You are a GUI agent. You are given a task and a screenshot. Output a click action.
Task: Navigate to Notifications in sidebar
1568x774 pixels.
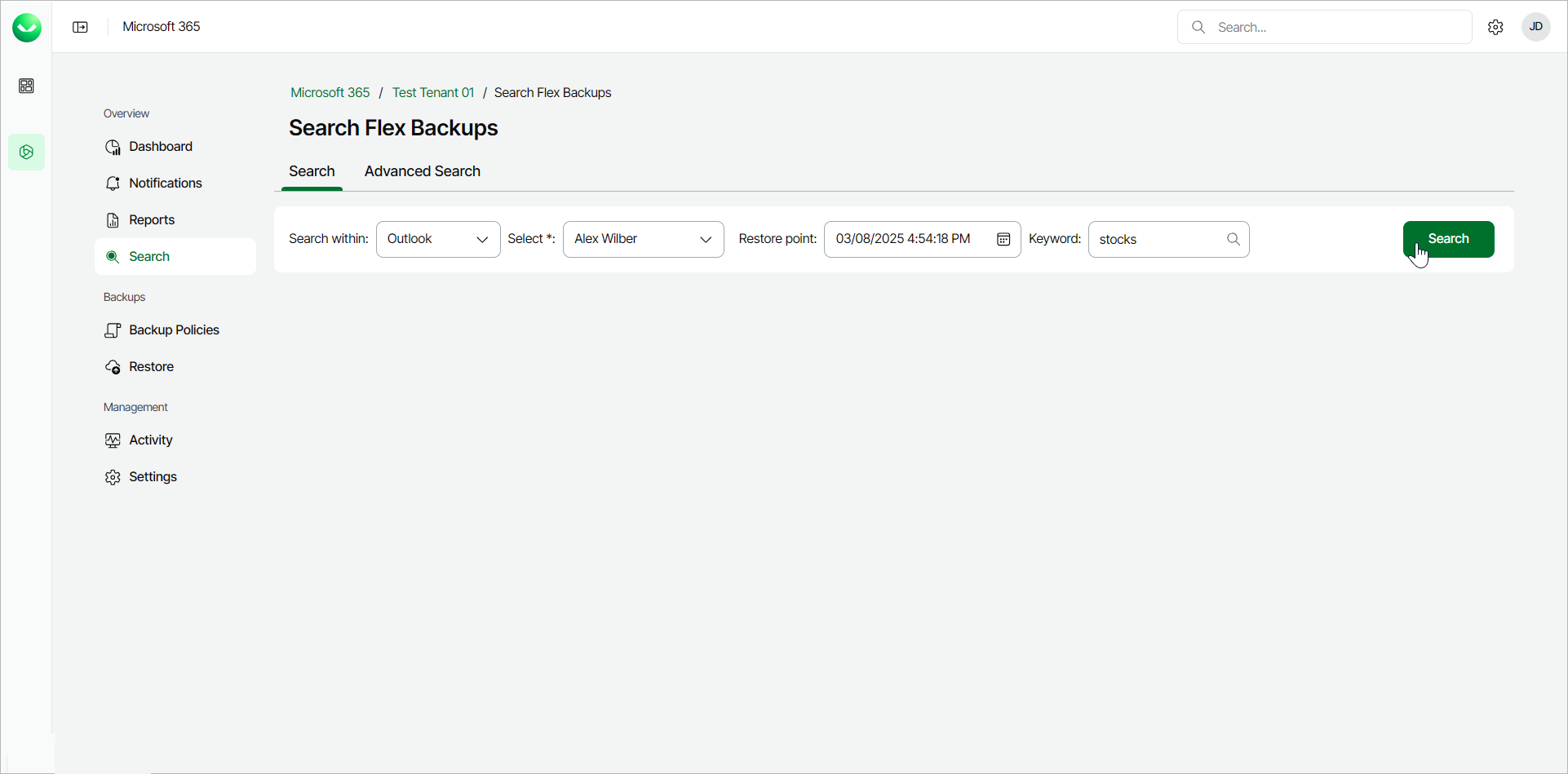coord(165,184)
